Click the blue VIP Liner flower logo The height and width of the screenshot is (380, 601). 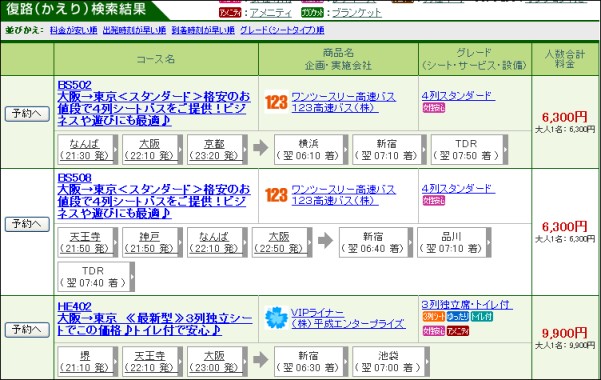click(x=276, y=317)
